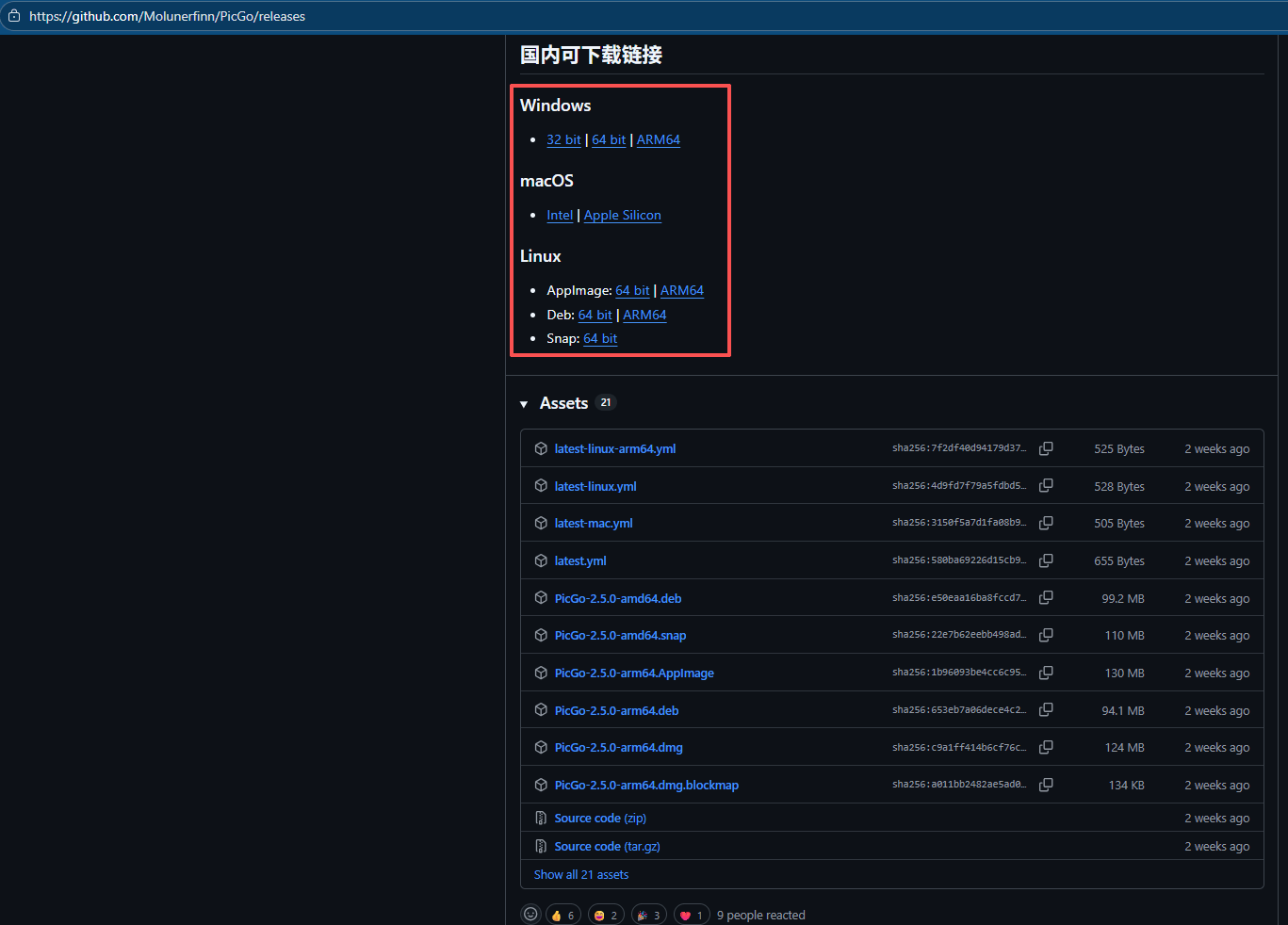Open the macOS Apple Silicon download link
Screen dimensions: 1288x925
click(623, 215)
